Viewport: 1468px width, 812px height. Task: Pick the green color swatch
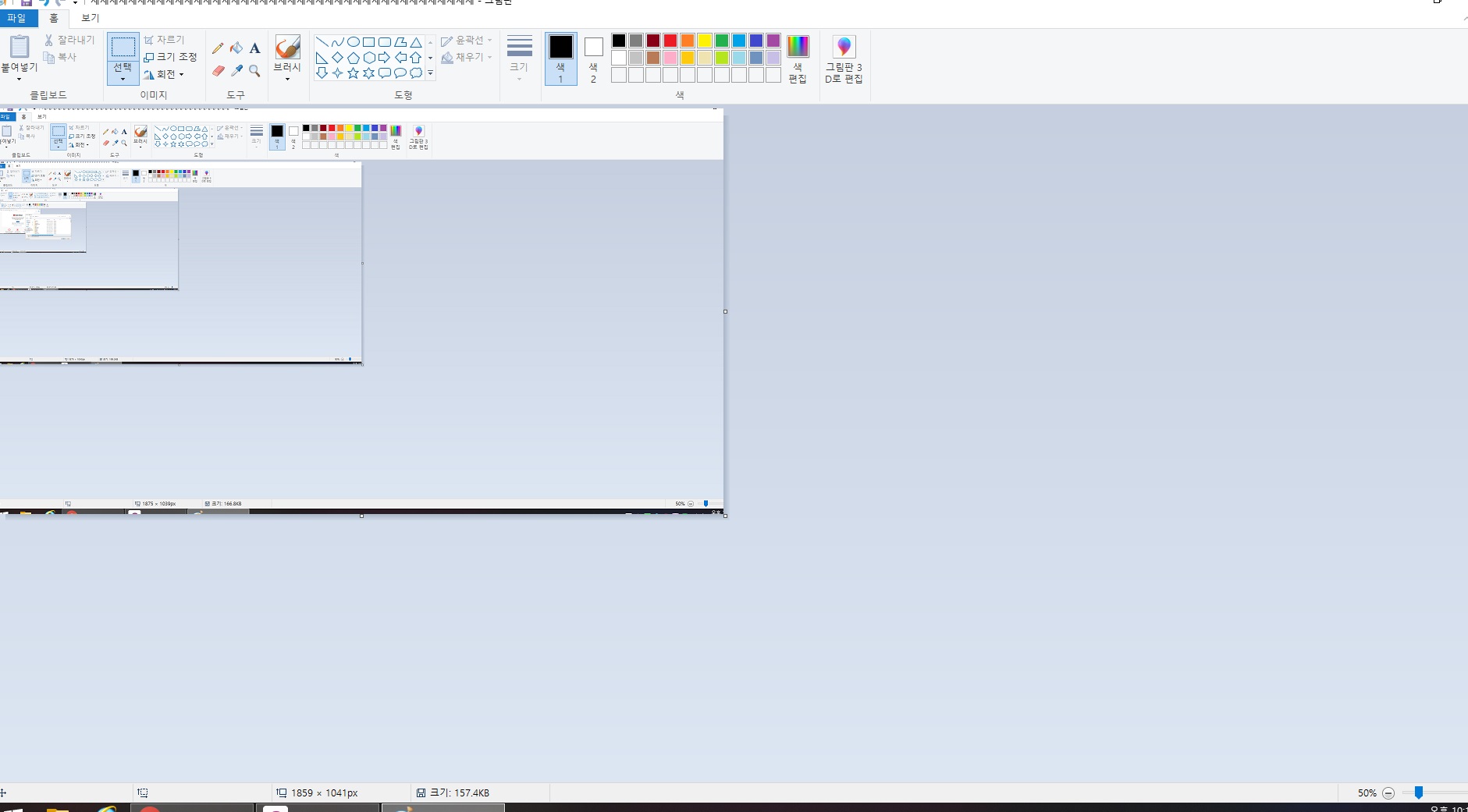pyautogui.click(x=722, y=41)
